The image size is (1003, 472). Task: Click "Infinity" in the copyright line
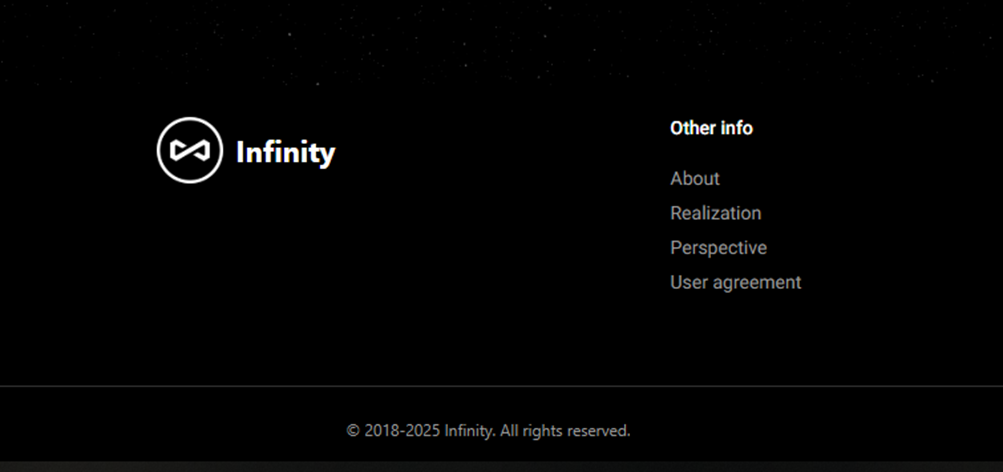[x=469, y=431]
